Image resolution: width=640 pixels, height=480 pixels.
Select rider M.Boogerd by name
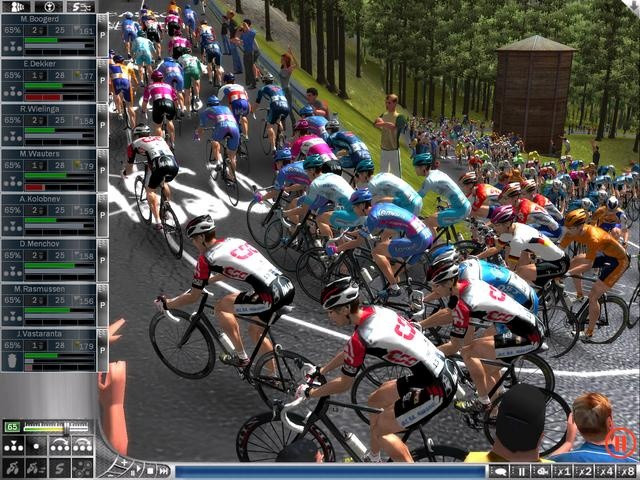point(40,19)
